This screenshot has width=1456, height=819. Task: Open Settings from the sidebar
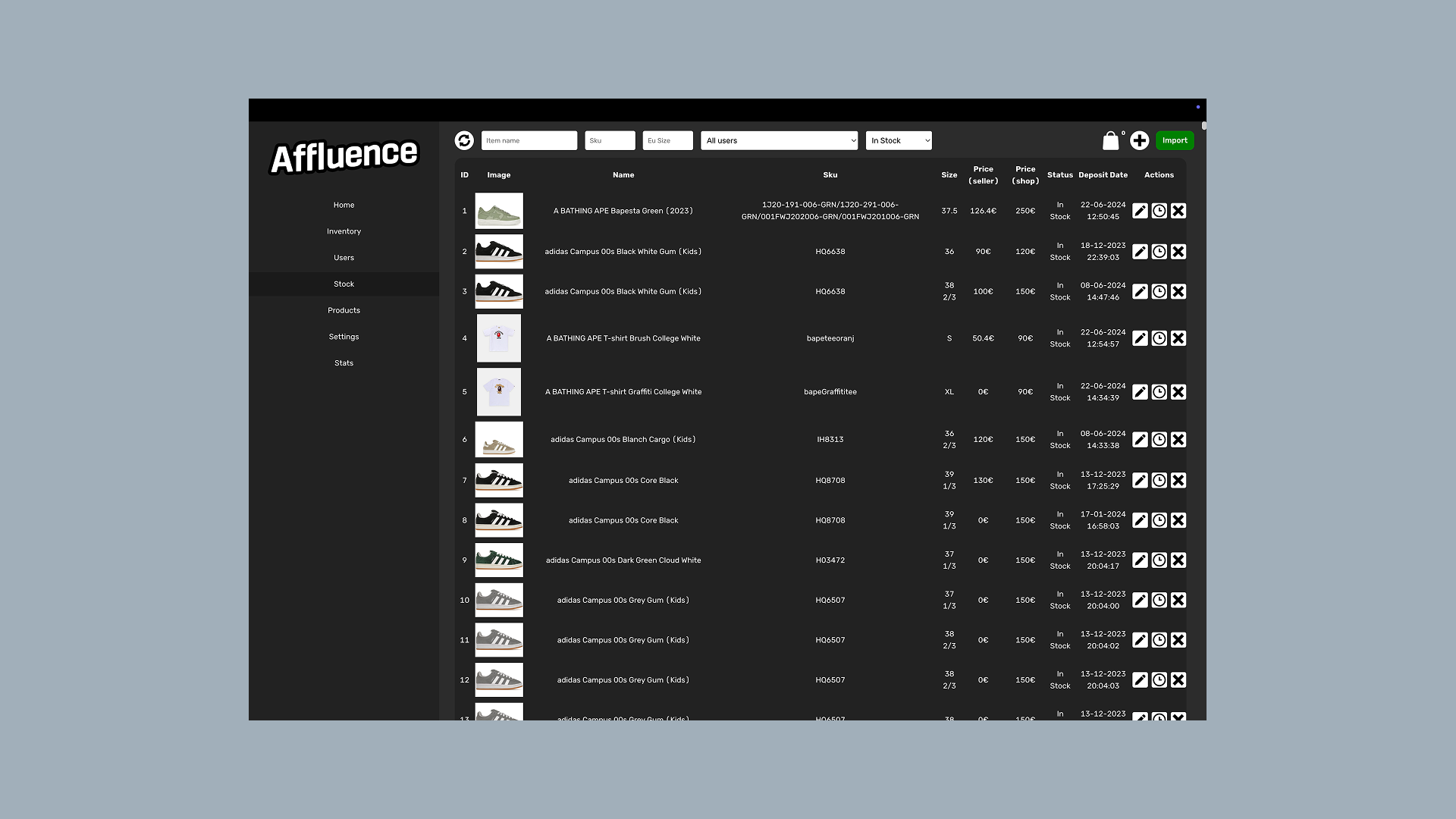point(344,337)
